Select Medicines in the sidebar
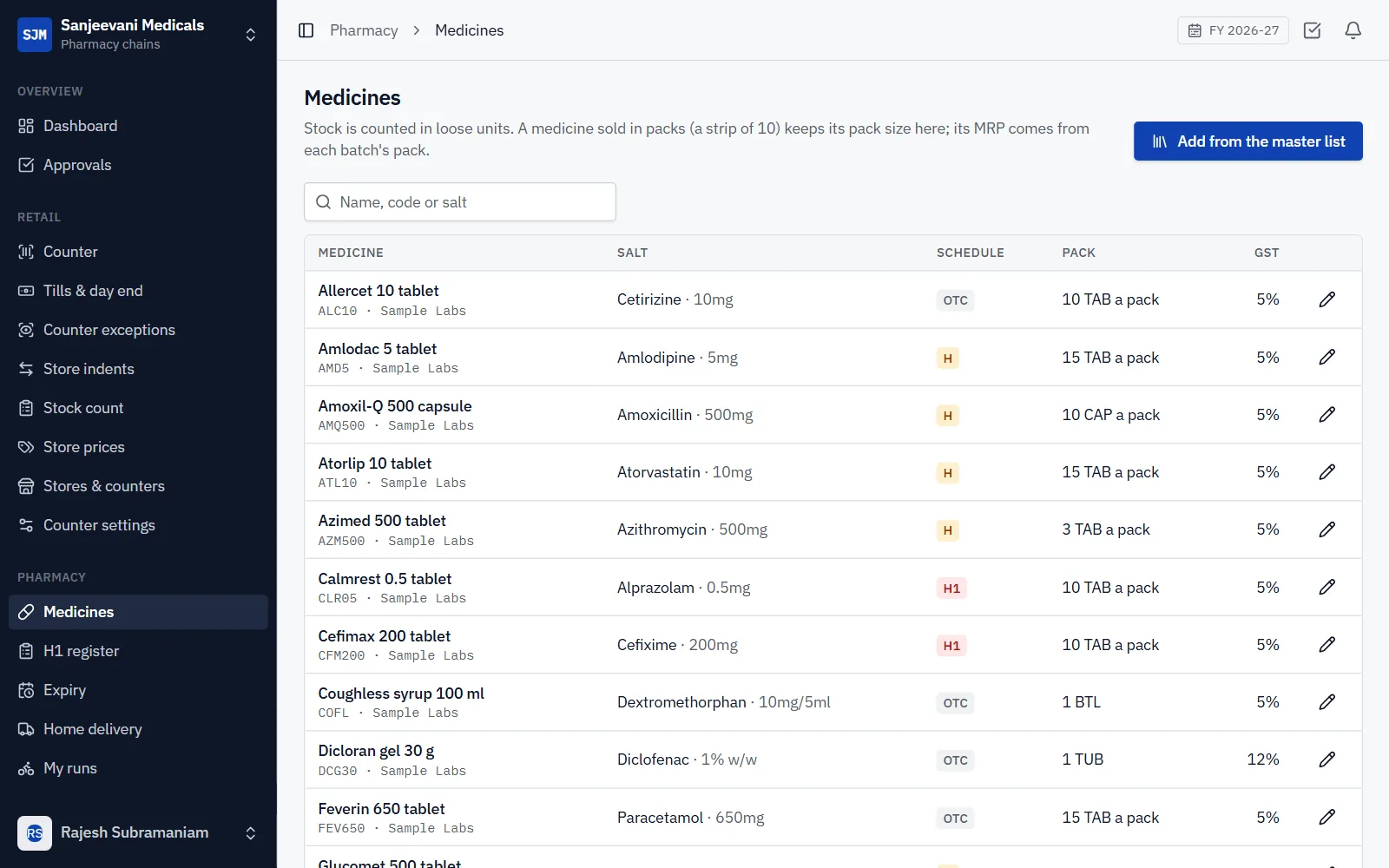This screenshot has width=1389, height=868. 138,612
